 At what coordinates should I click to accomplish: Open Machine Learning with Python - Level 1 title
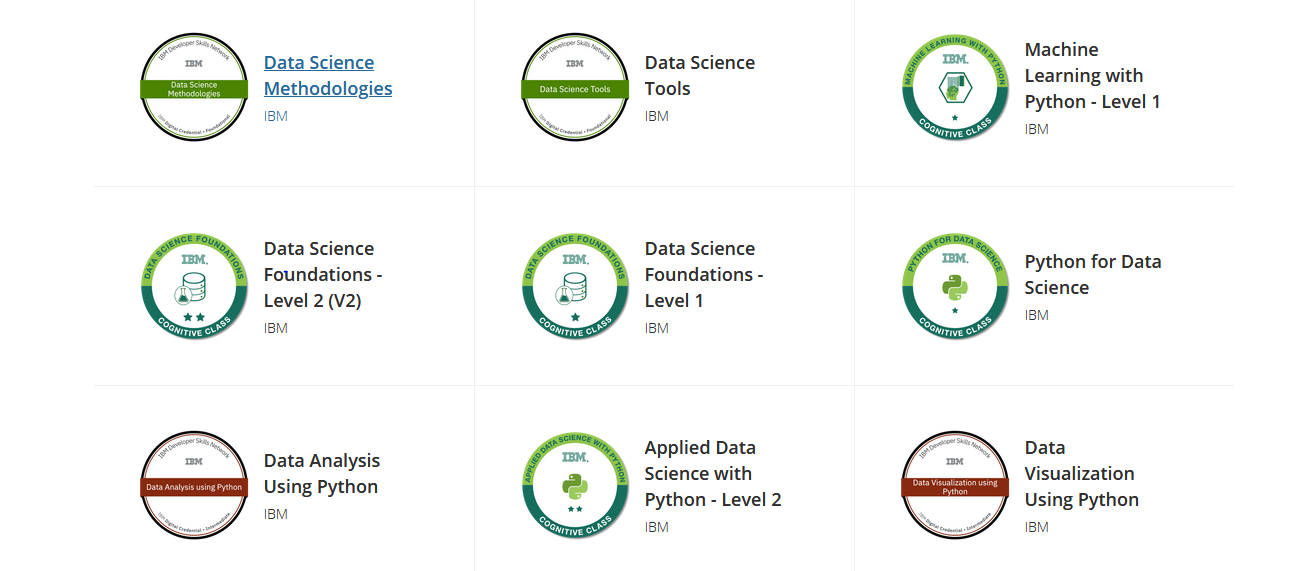[x=1091, y=76]
